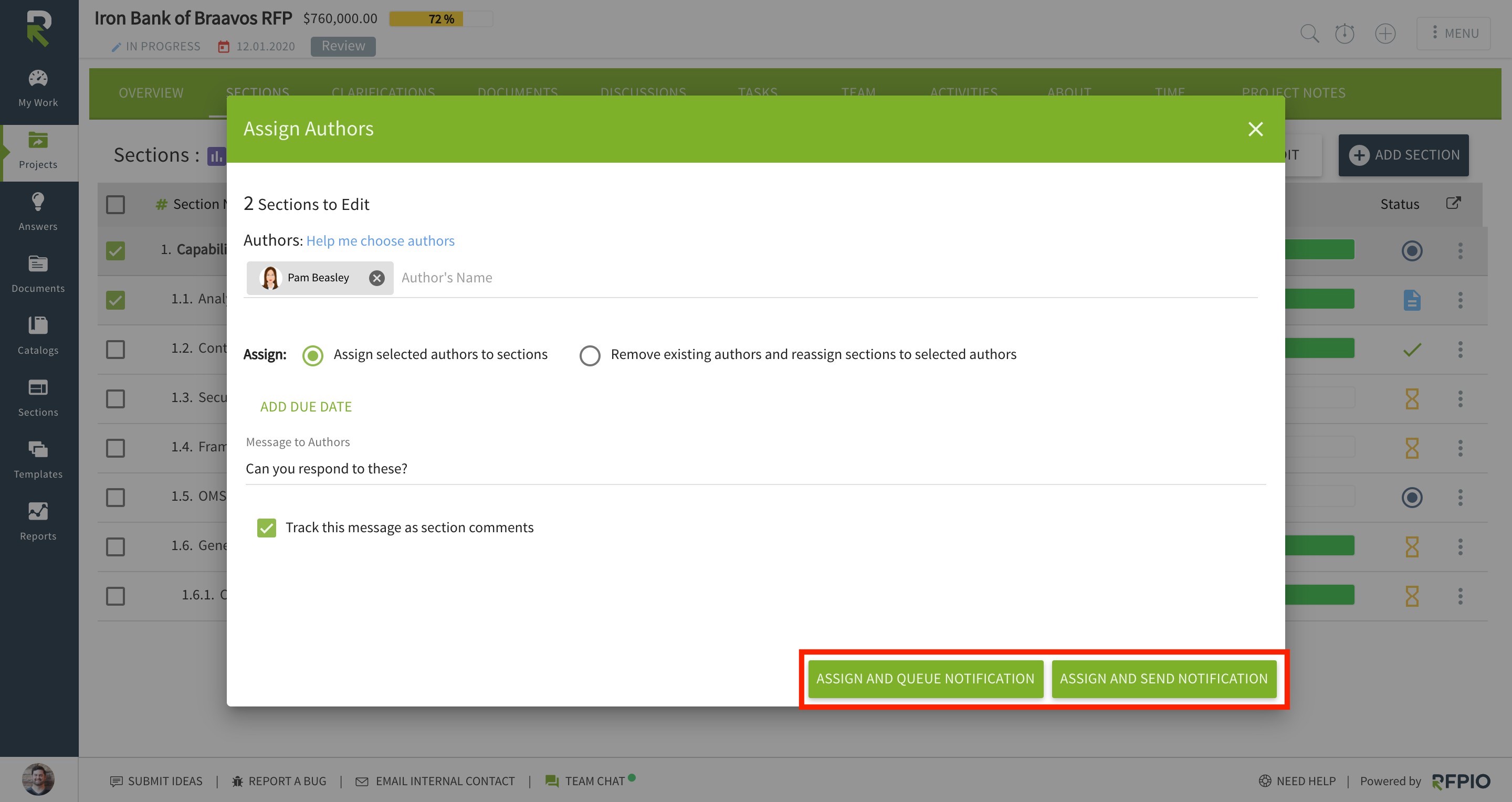Viewport: 1512px width, 802px height.
Task: Click the purple chart icon beside Sections
Action: click(x=217, y=156)
